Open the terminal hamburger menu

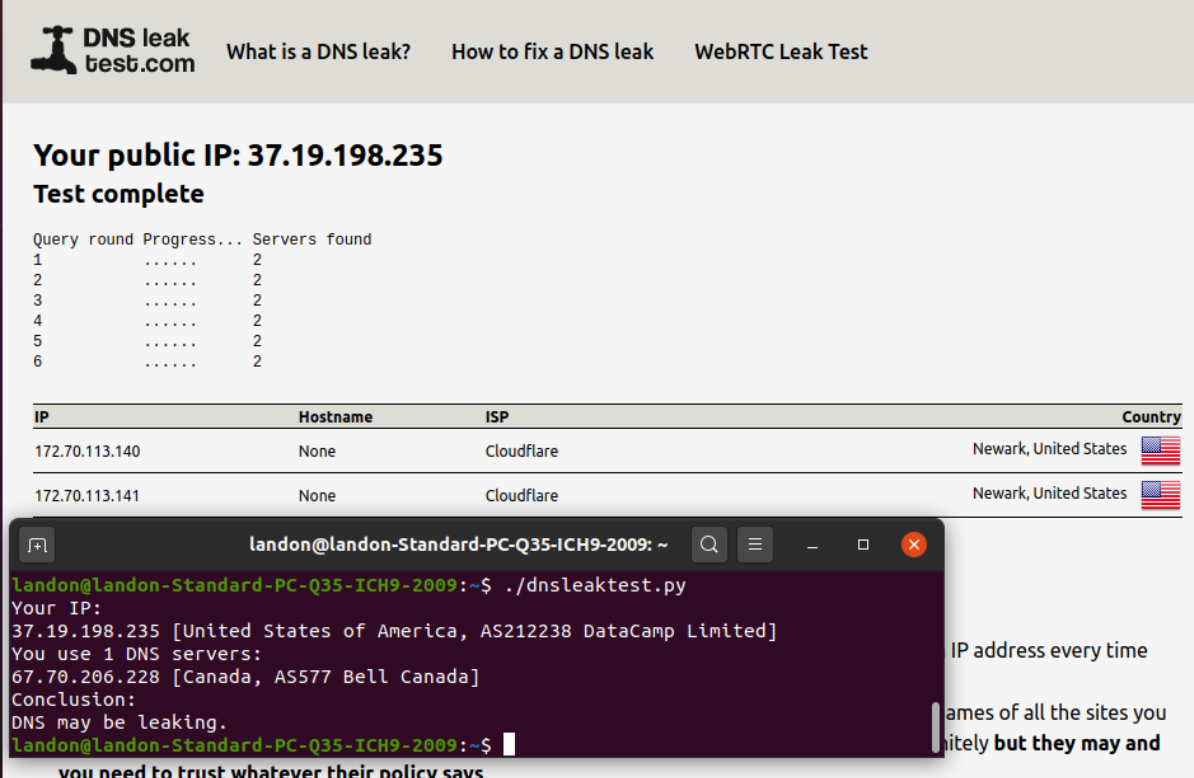pyautogui.click(x=755, y=545)
